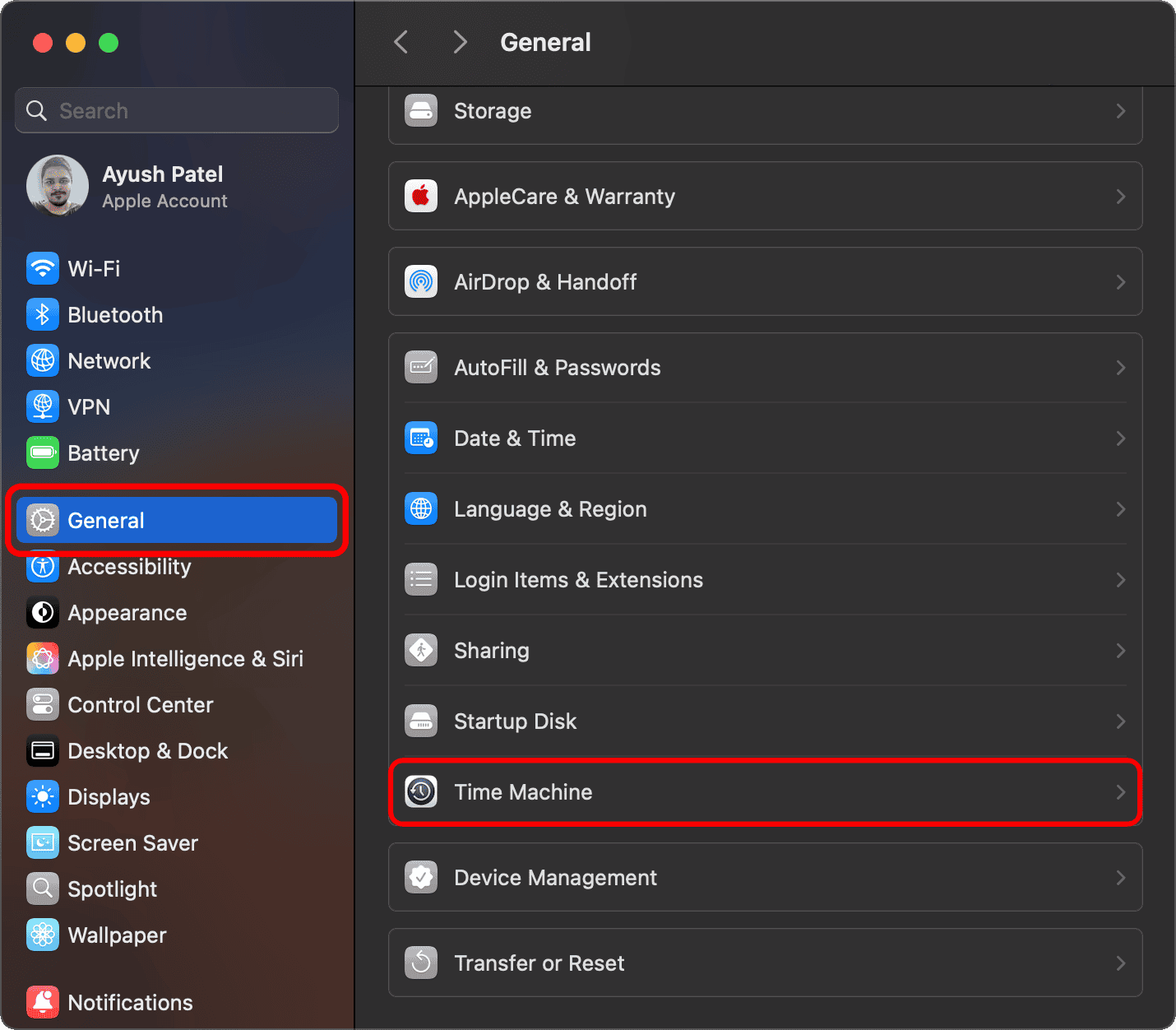Click the Time Machine clock icon

coord(421,791)
